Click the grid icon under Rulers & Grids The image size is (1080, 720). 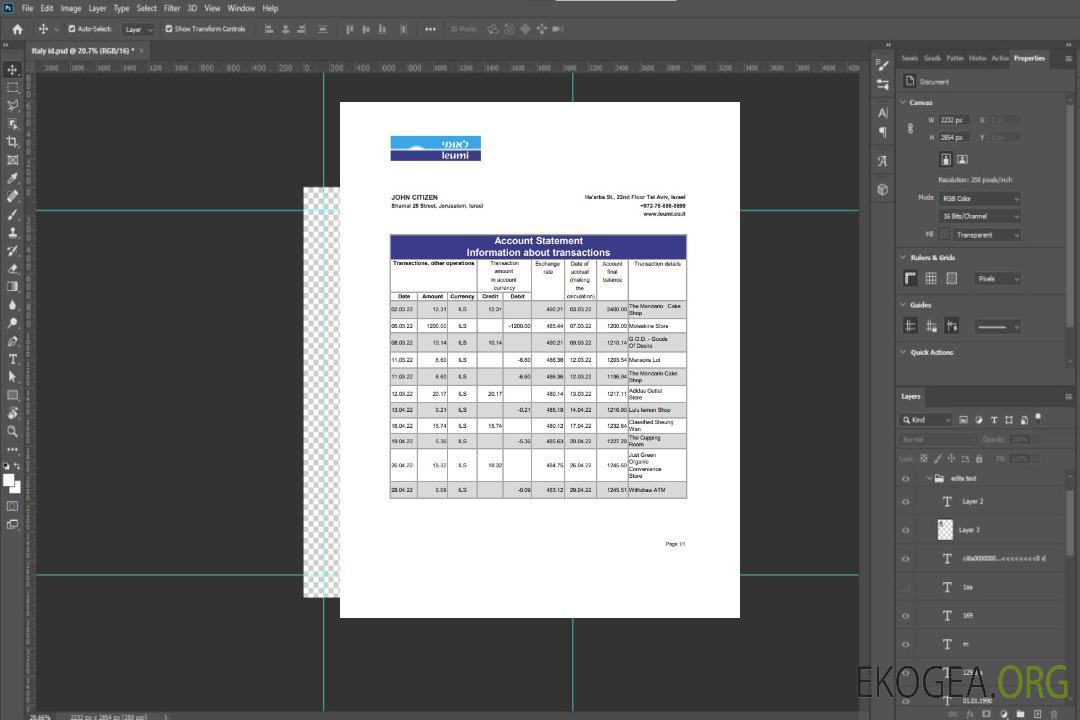click(931, 278)
